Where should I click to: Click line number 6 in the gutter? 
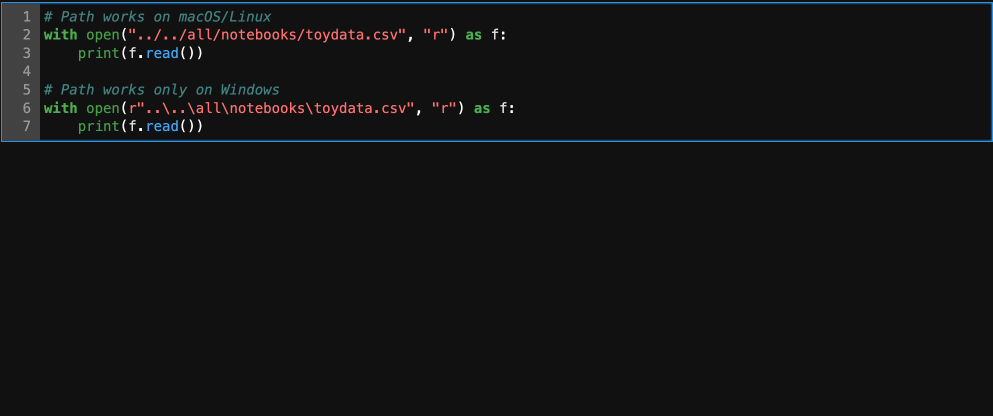[x=27, y=108]
